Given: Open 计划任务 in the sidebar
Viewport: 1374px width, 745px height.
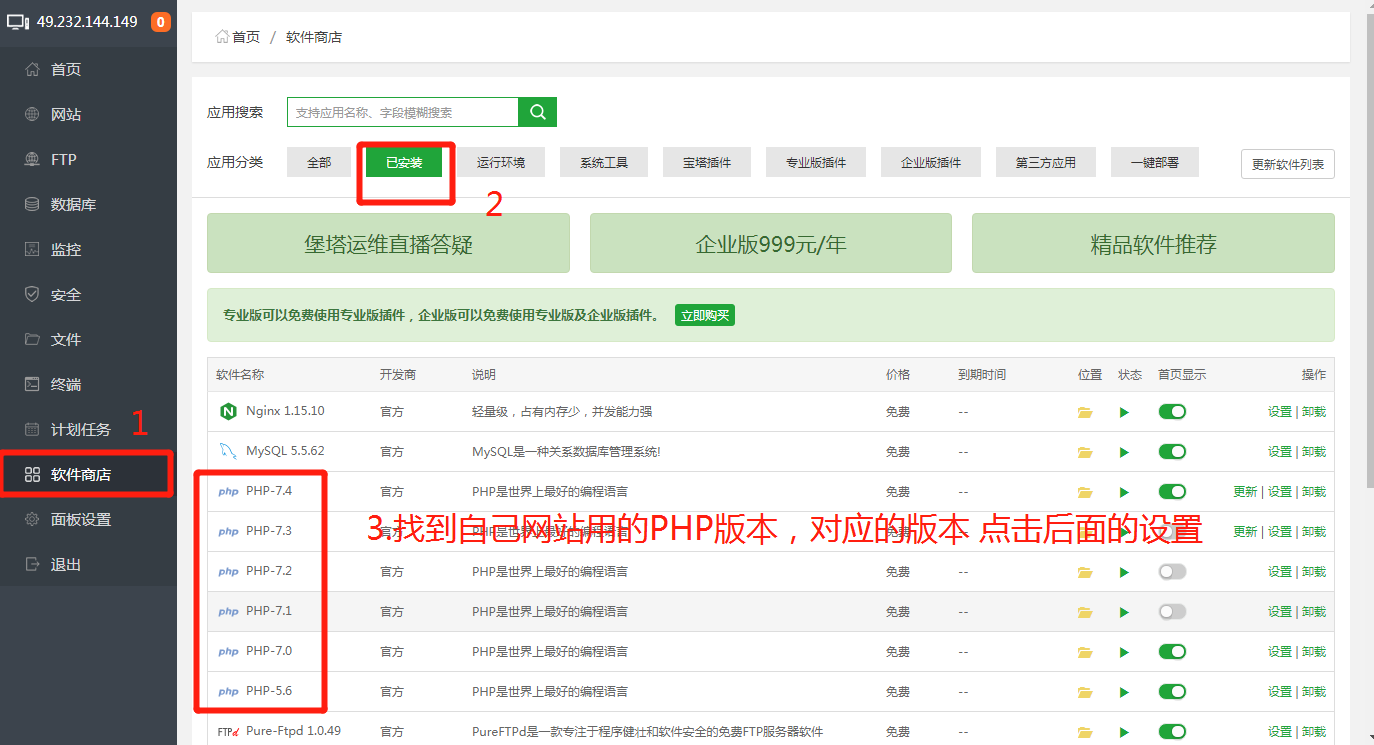Looking at the screenshot, I should click(88, 429).
